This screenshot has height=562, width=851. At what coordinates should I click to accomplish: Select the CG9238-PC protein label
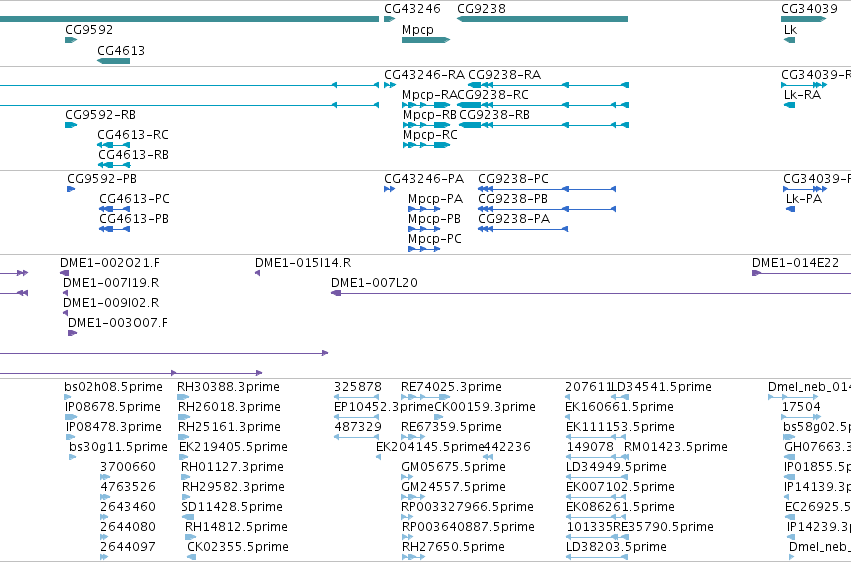click(513, 179)
